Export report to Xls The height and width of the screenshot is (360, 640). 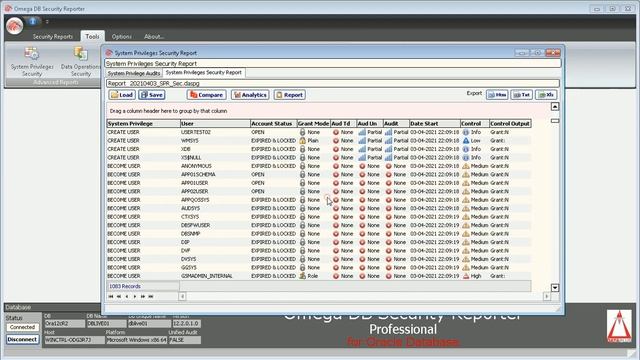point(546,95)
